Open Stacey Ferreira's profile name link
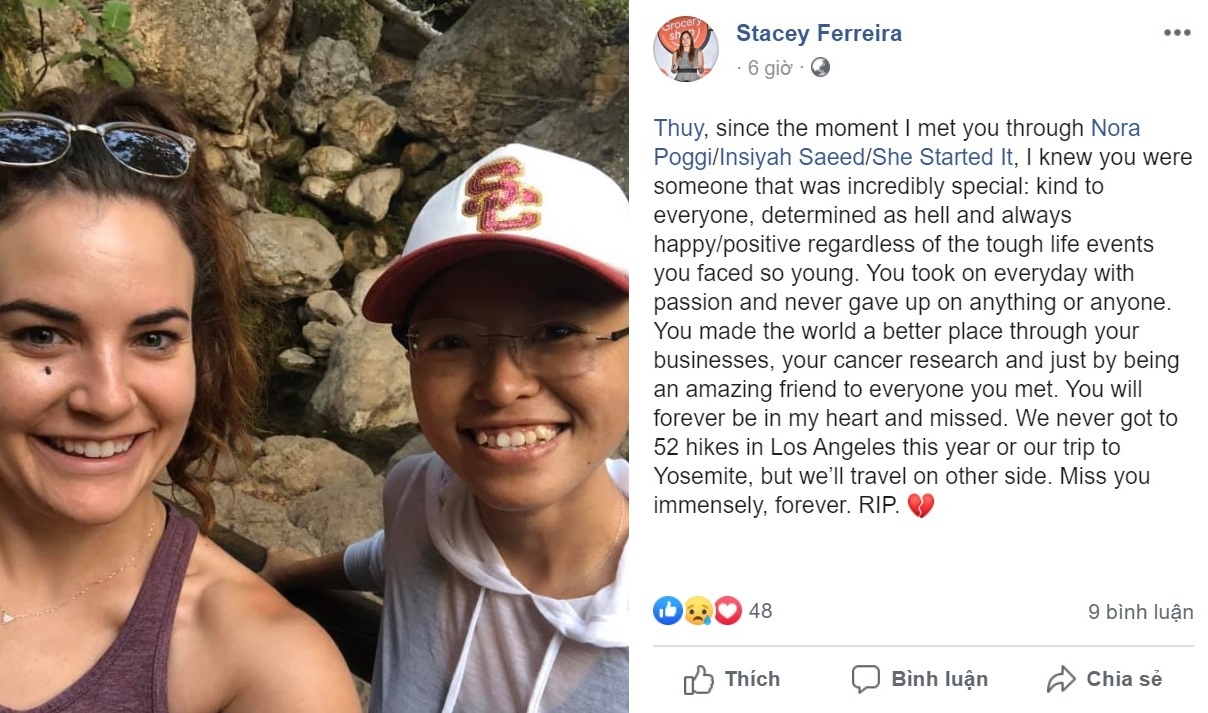This screenshot has height=713, width=1208. [x=818, y=33]
